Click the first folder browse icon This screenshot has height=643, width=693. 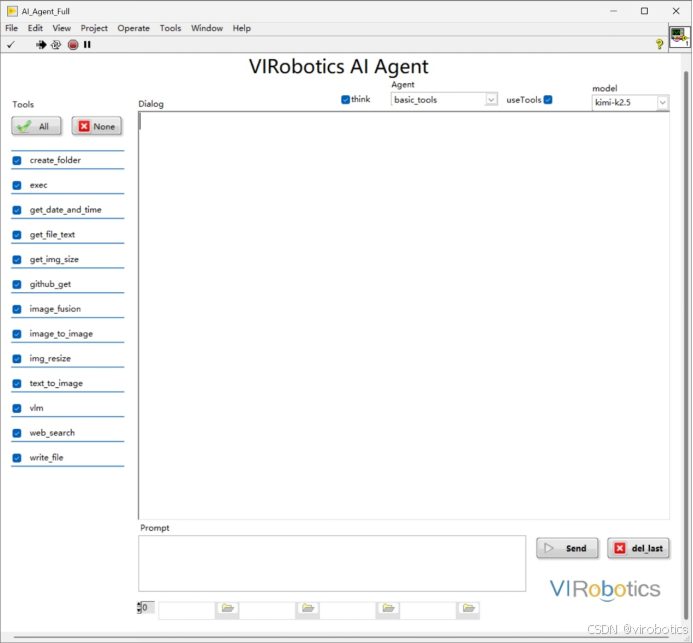point(228,609)
